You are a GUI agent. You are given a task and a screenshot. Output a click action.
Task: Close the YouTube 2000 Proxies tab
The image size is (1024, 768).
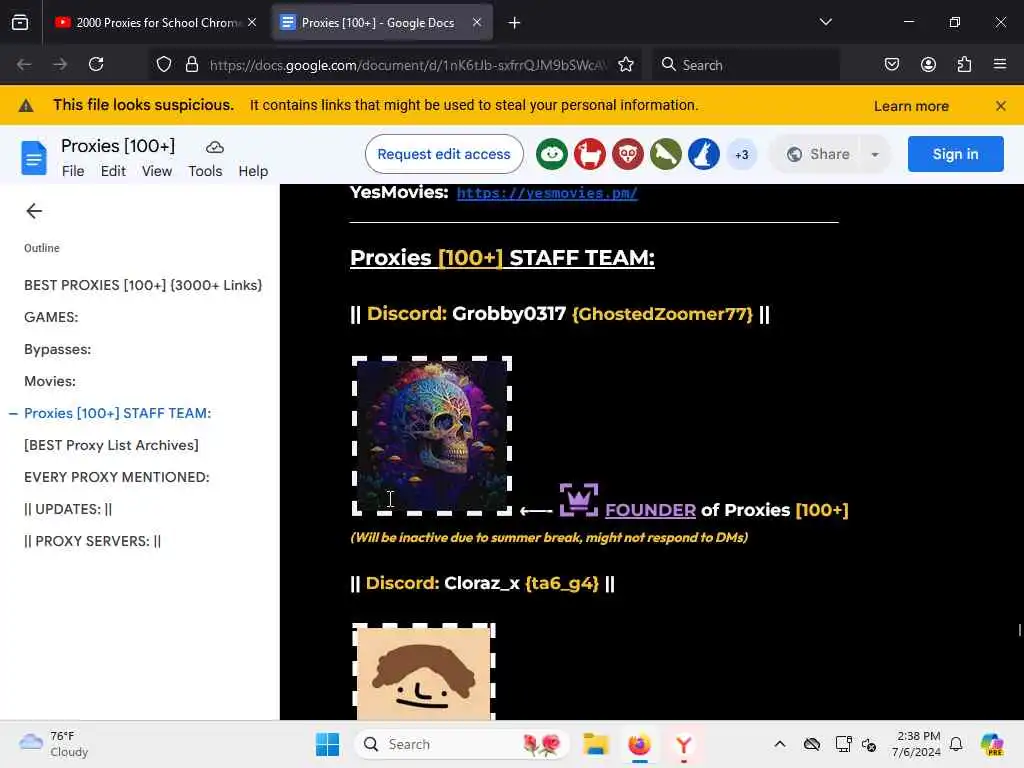coord(252,23)
